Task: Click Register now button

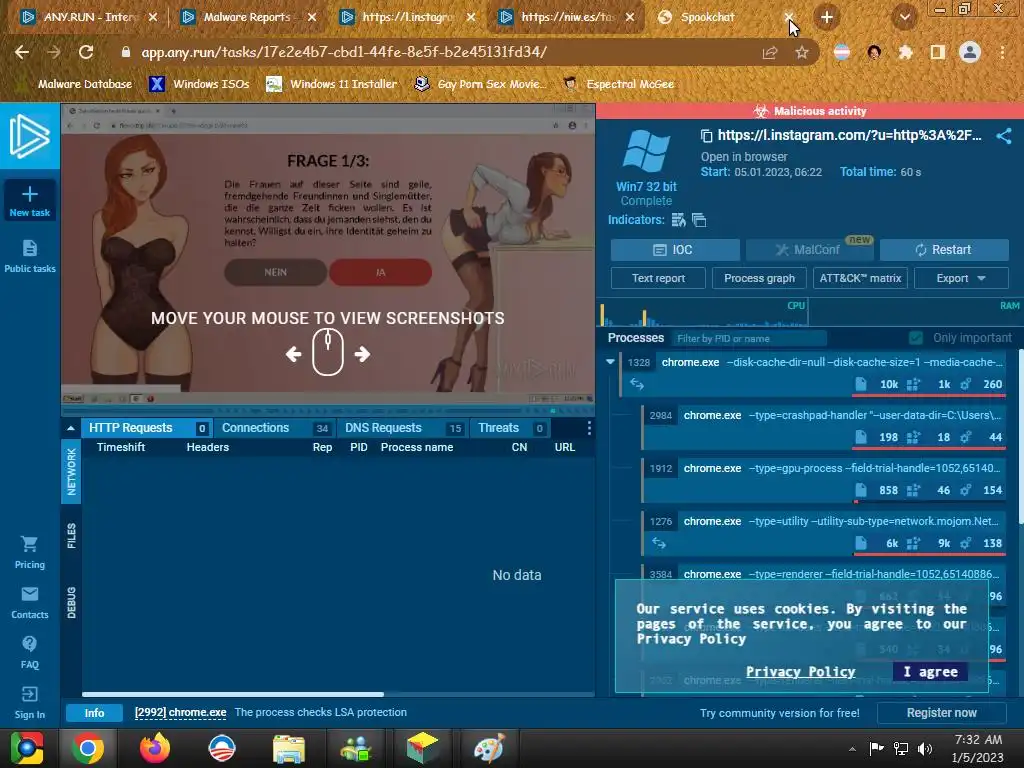Action: [x=941, y=712]
